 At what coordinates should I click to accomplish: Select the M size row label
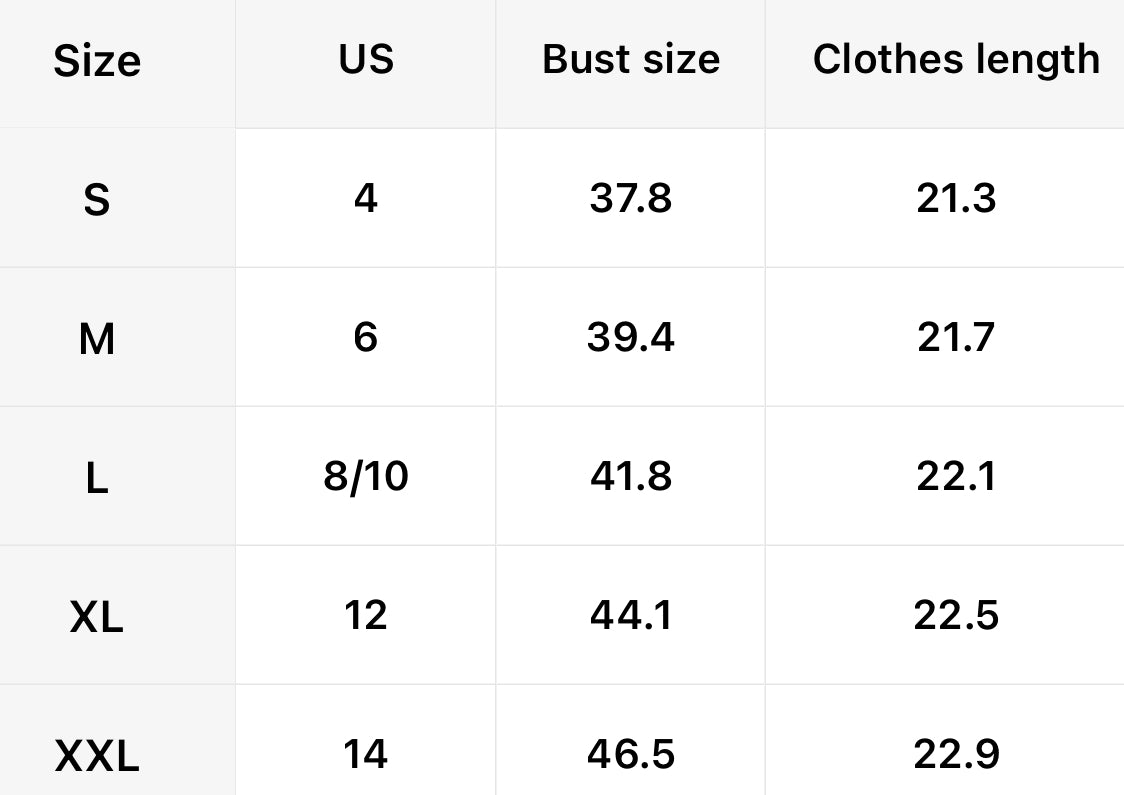[x=97, y=339]
